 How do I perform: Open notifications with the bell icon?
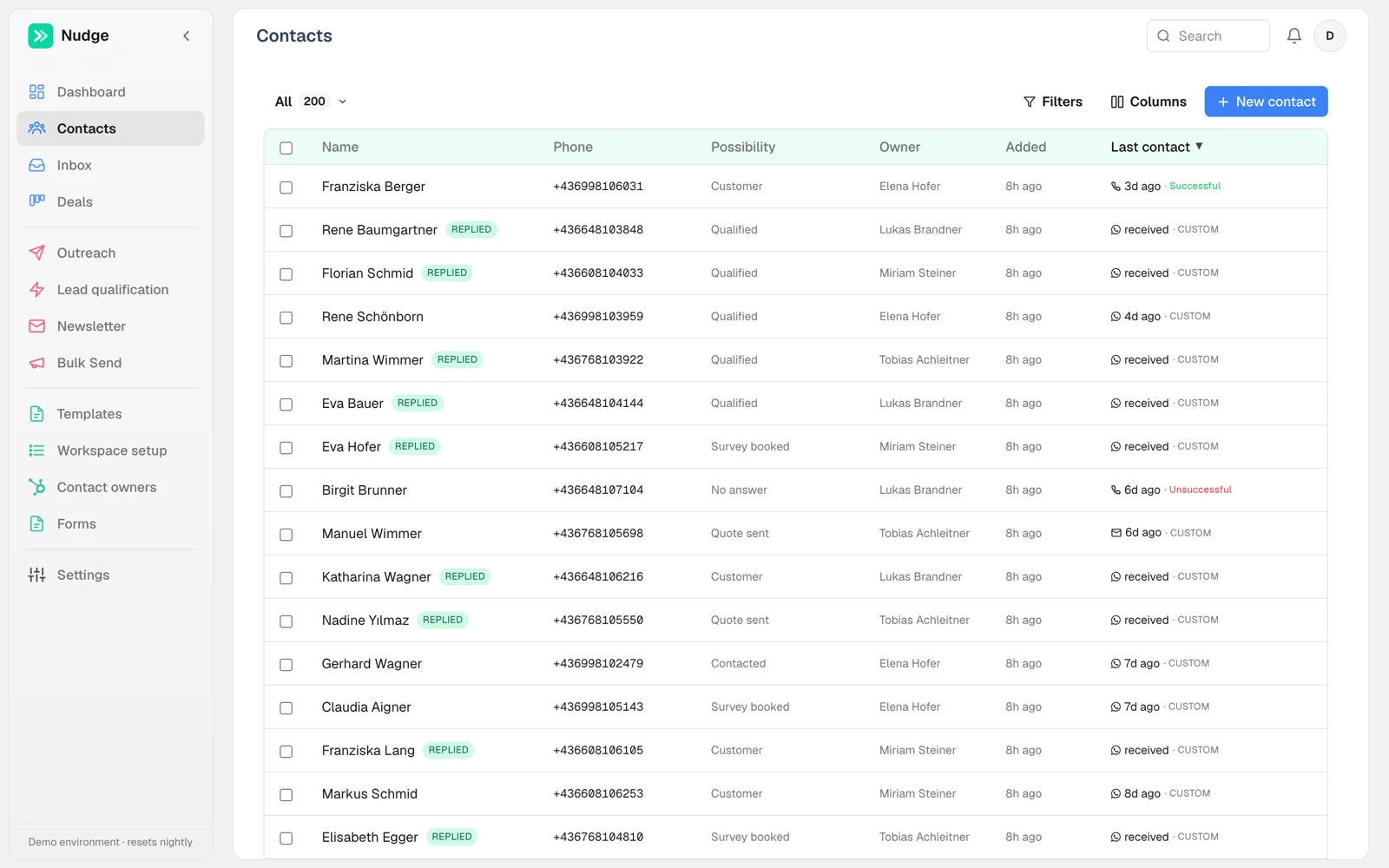[x=1294, y=36]
